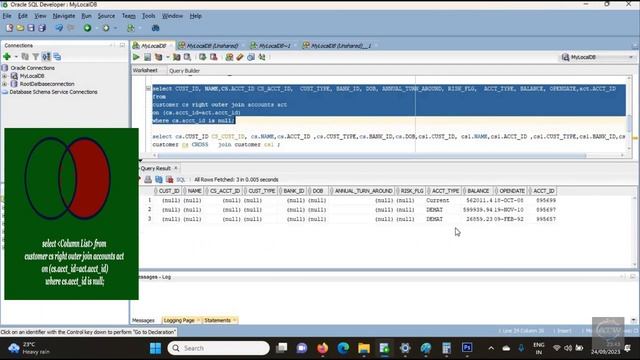Collapse the SQL statement fold marker in editor
This screenshot has width=640, height=360.
[x=148, y=88]
